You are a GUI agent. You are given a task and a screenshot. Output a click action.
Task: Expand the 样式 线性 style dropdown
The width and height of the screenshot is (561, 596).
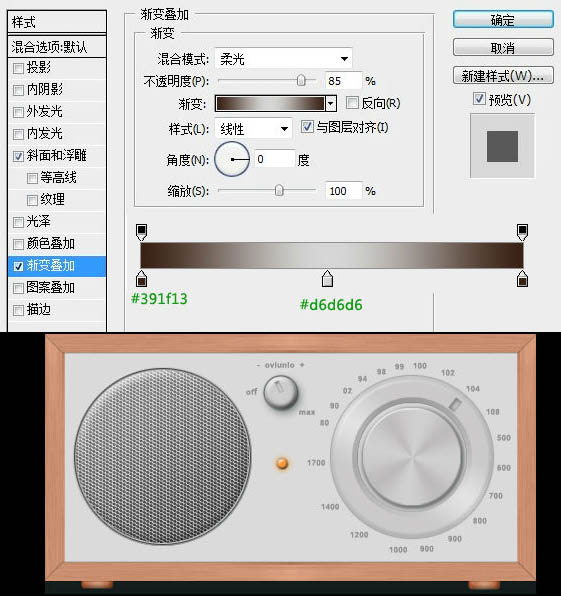(x=254, y=129)
